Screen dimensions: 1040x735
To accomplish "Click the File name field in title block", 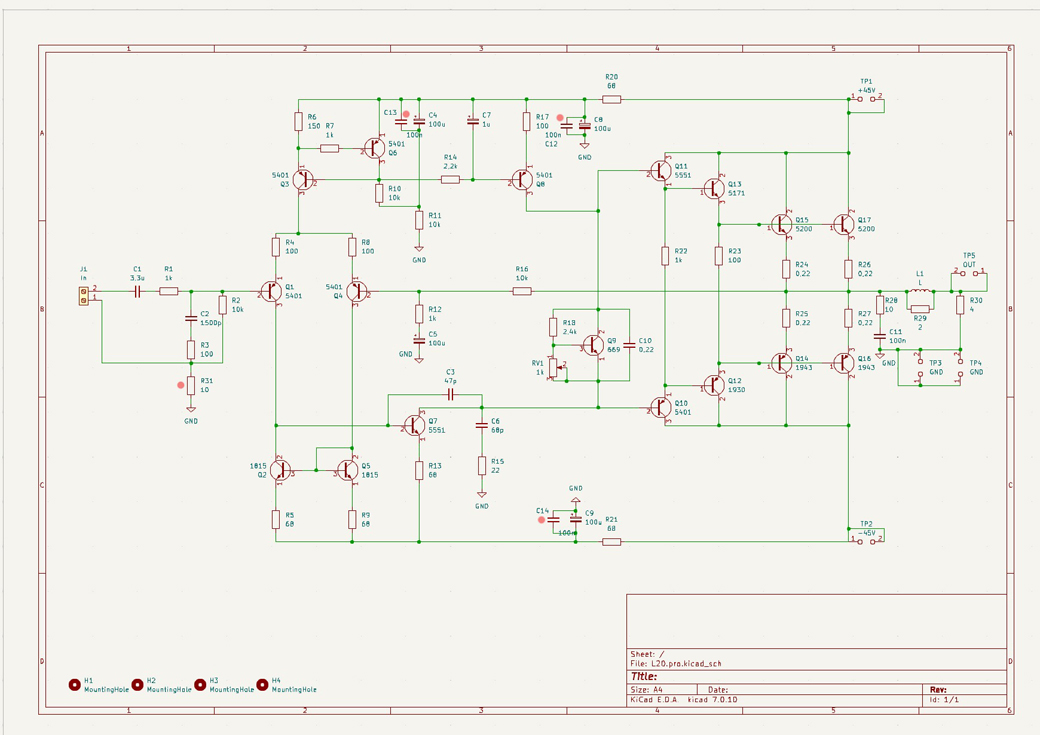I will point(691,664).
